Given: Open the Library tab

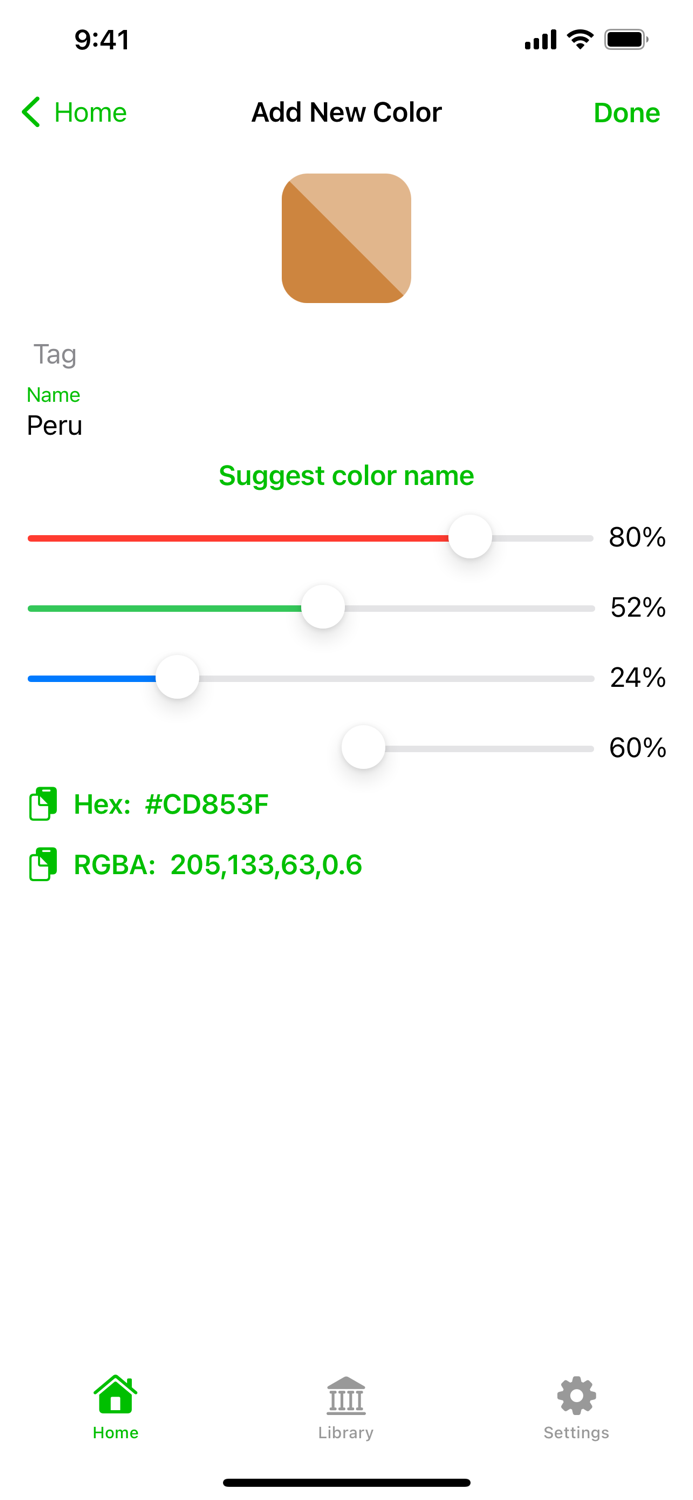Looking at the screenshot, I should click(x=346, y=1395).
